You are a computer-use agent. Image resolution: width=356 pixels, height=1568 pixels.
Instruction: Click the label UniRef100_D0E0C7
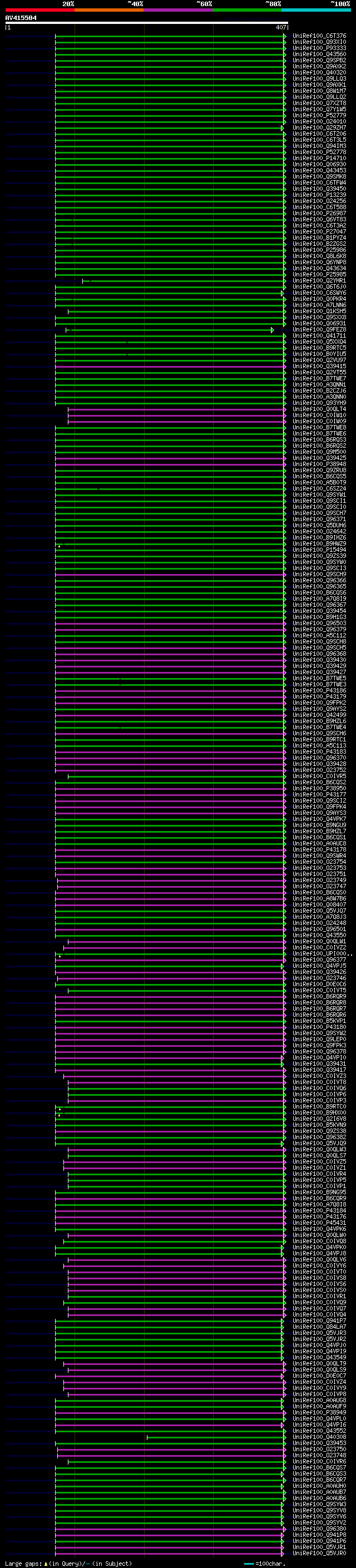319,1376
